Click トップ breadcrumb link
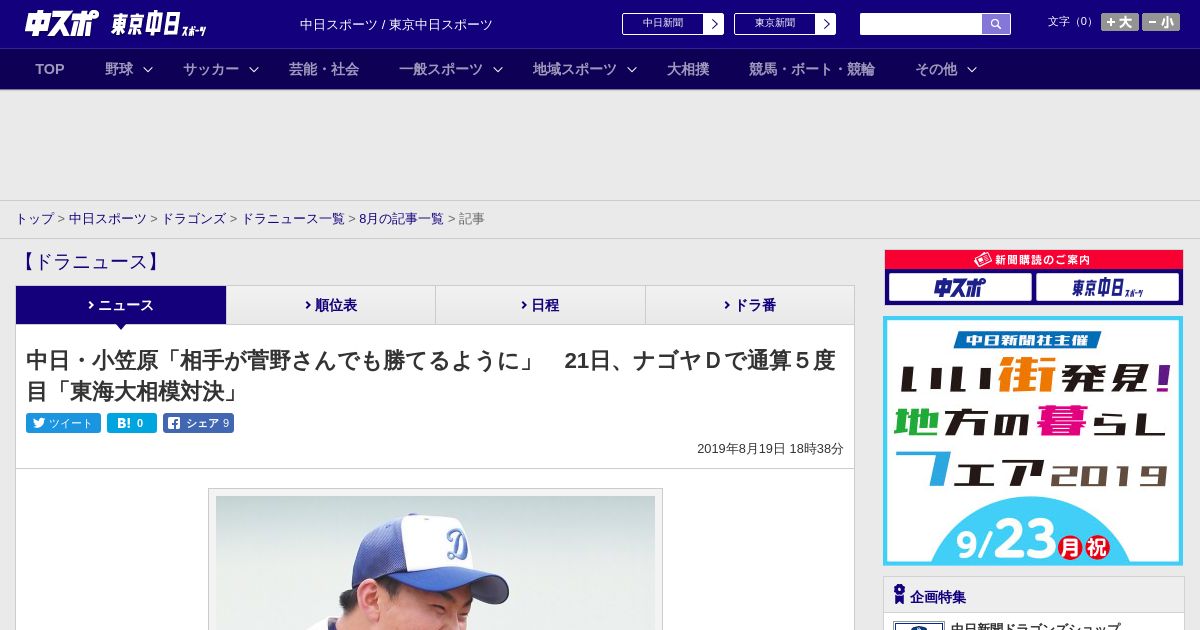 tap(34, 219)
